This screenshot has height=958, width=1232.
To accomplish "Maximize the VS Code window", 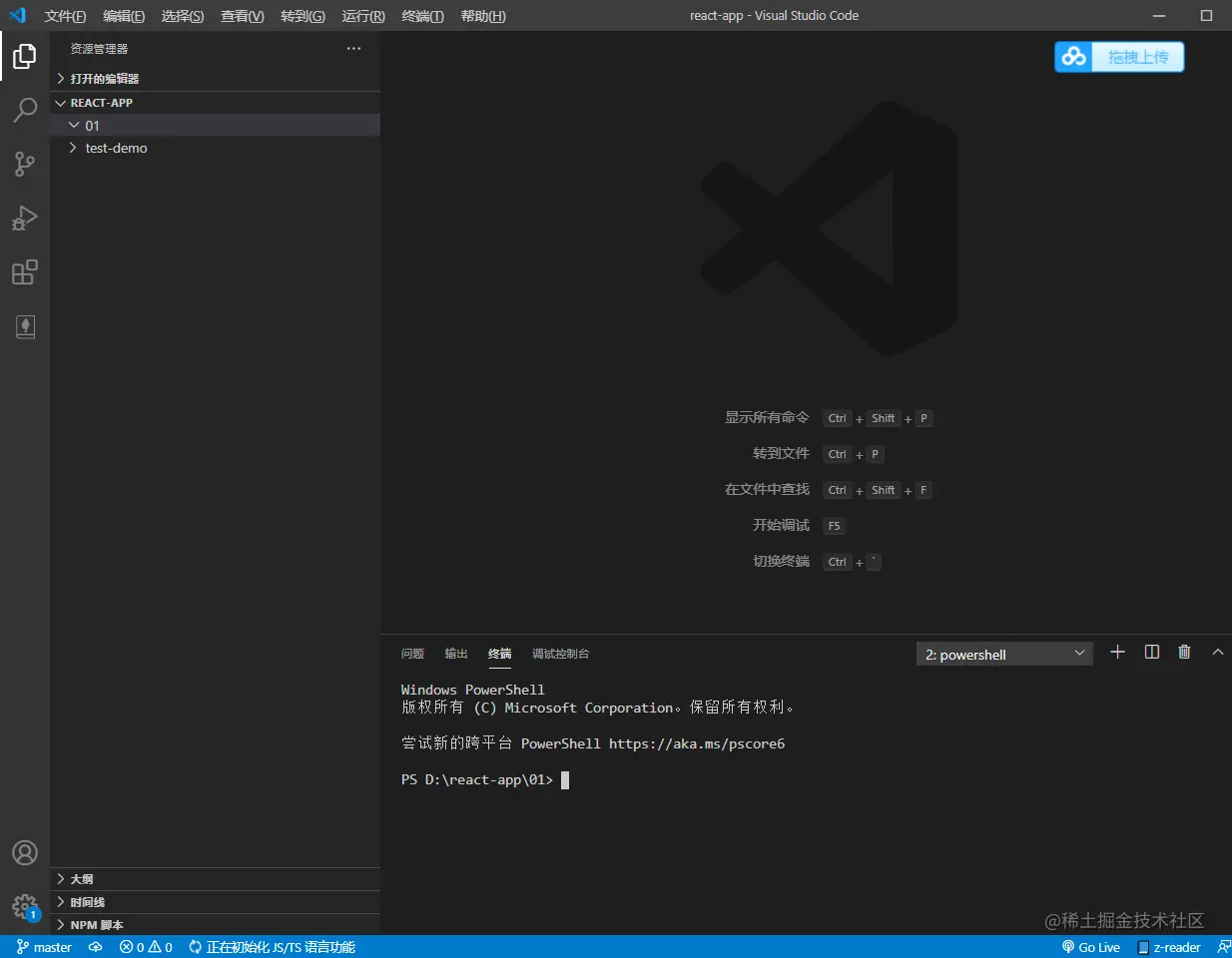I will pyautogui.click(x=1206, y=15).
